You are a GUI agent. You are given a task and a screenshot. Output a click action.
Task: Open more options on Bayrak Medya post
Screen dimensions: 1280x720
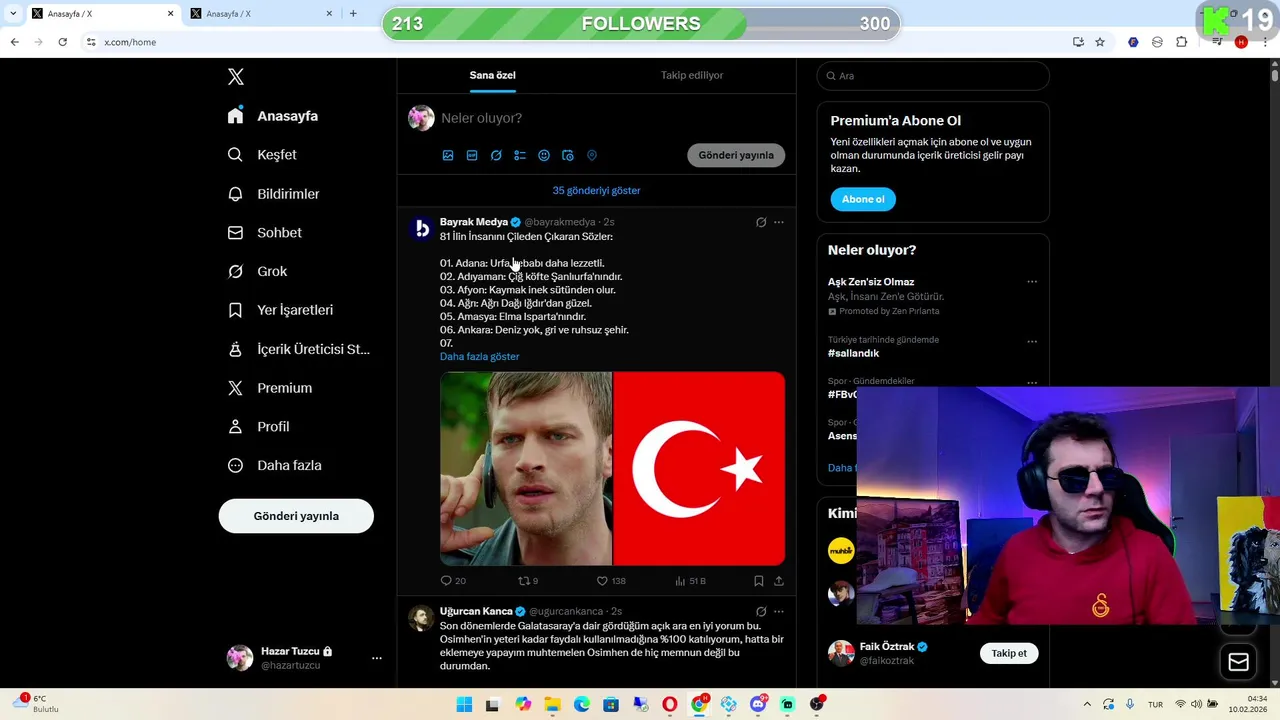pos(779,222)
